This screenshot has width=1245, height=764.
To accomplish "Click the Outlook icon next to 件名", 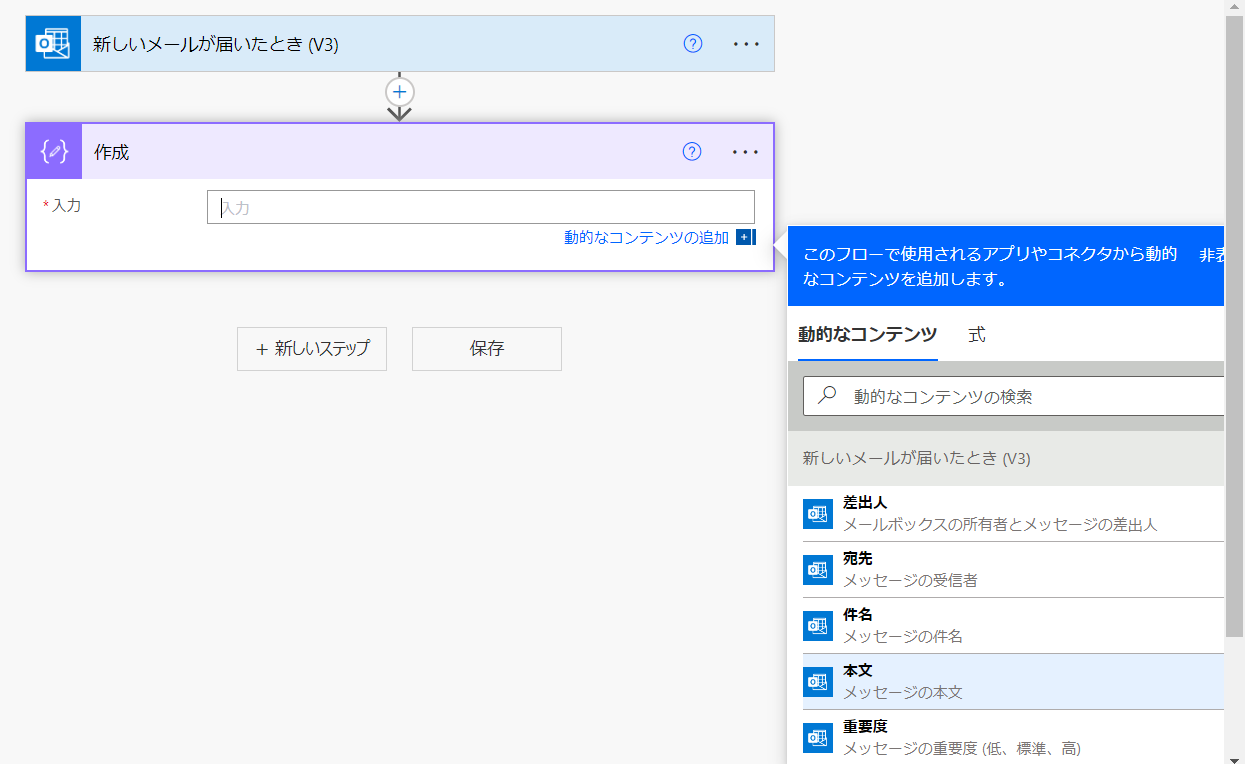I will point(818,626).
